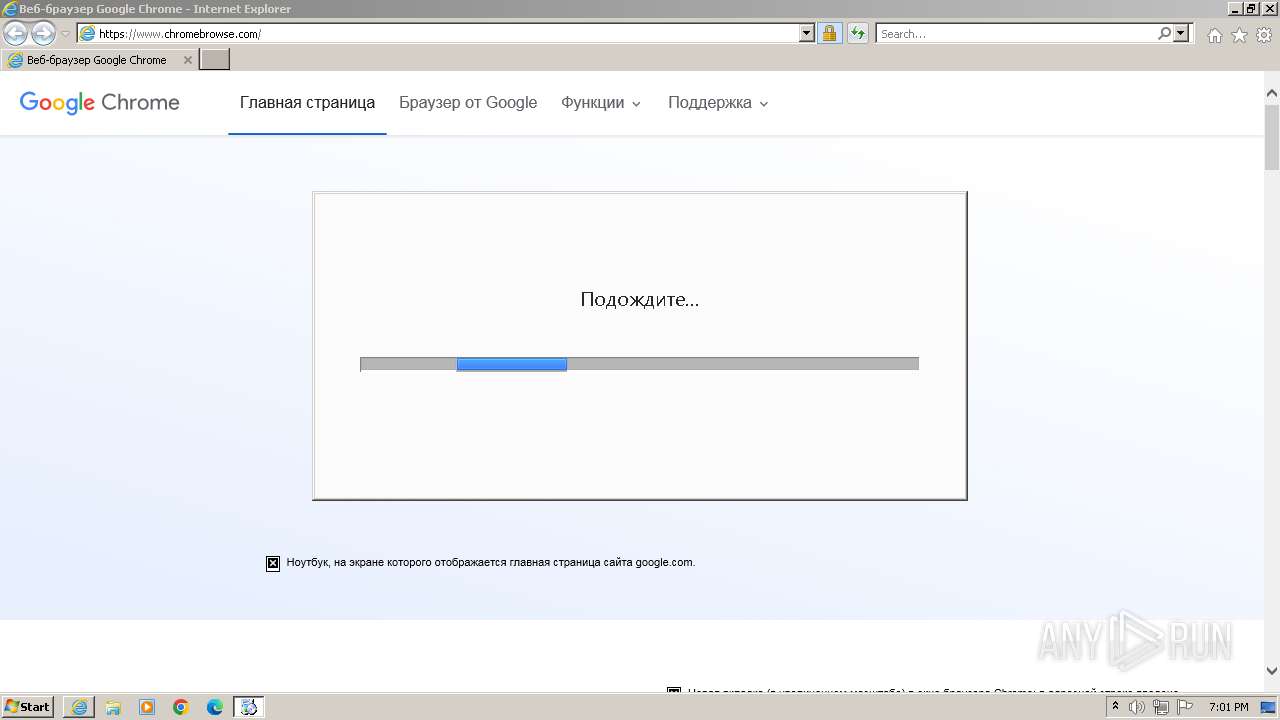Open the Favorites star icon

point(1239,35)
